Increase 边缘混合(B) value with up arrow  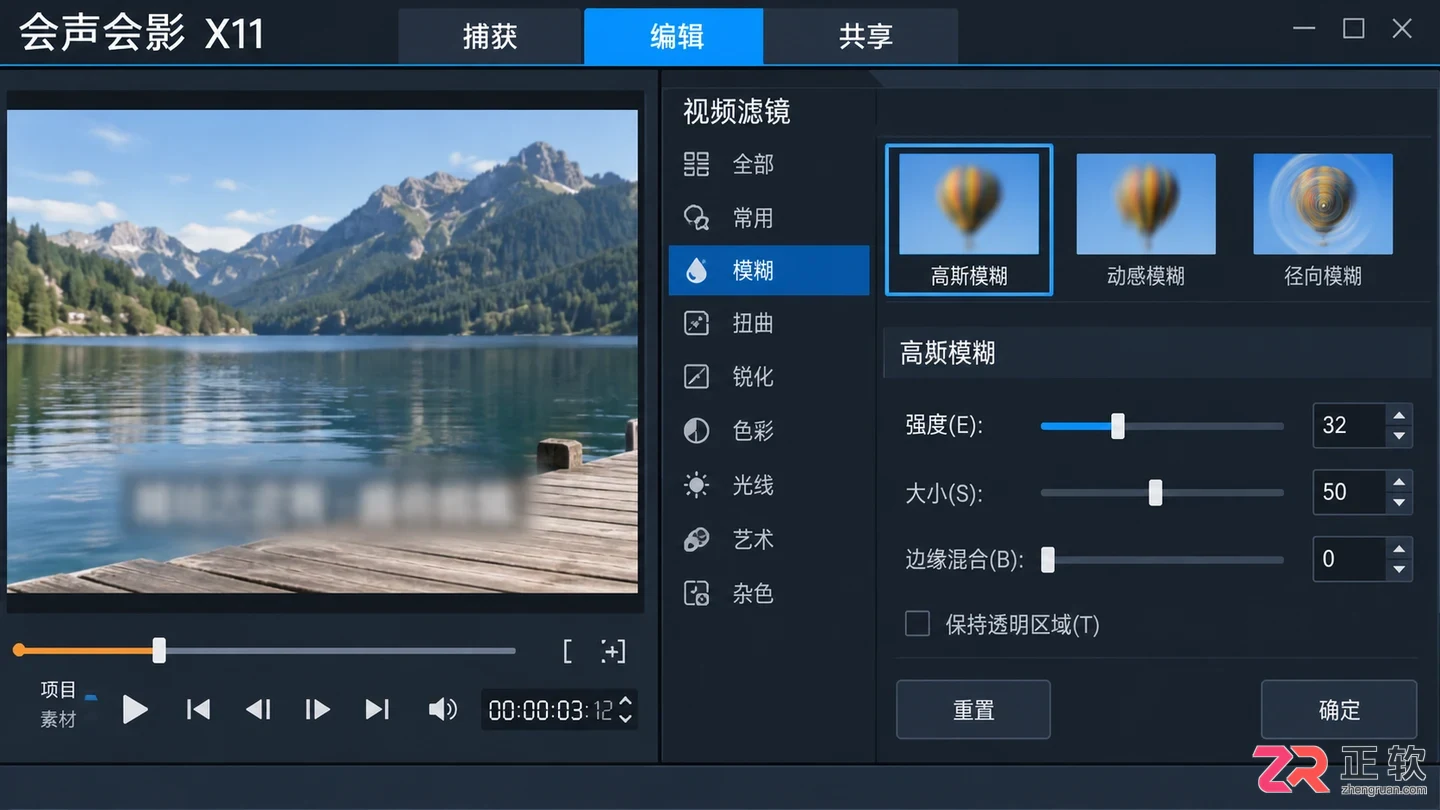(x=1399, y=549)
